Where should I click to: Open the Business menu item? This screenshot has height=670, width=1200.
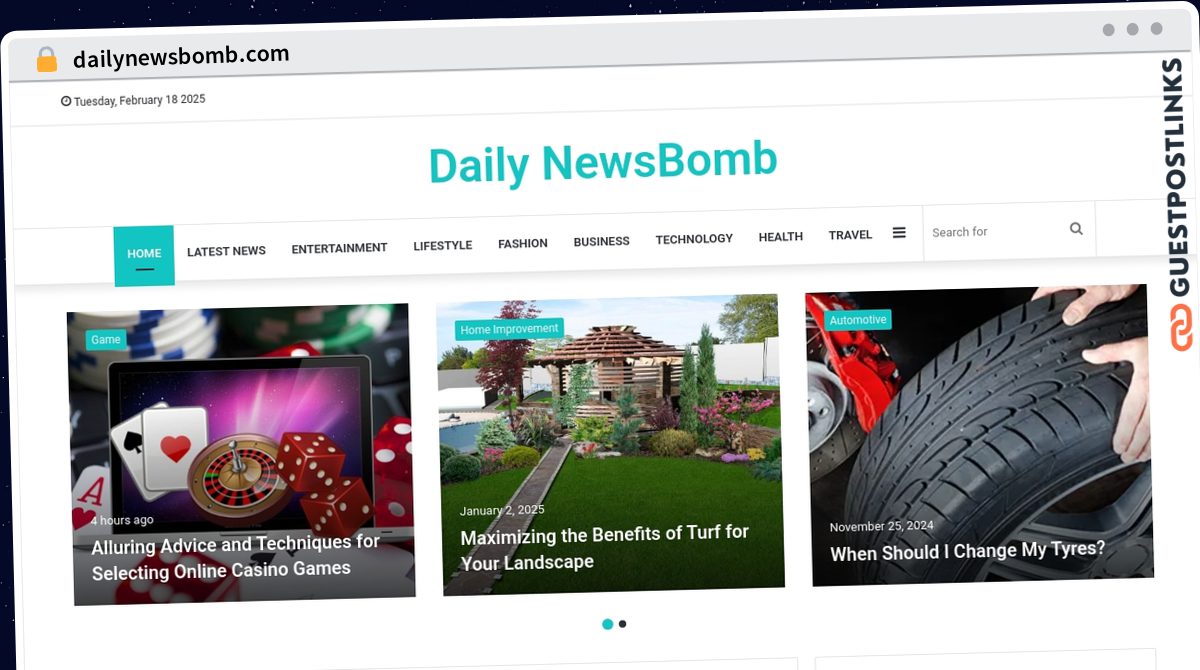coord(601,241)
